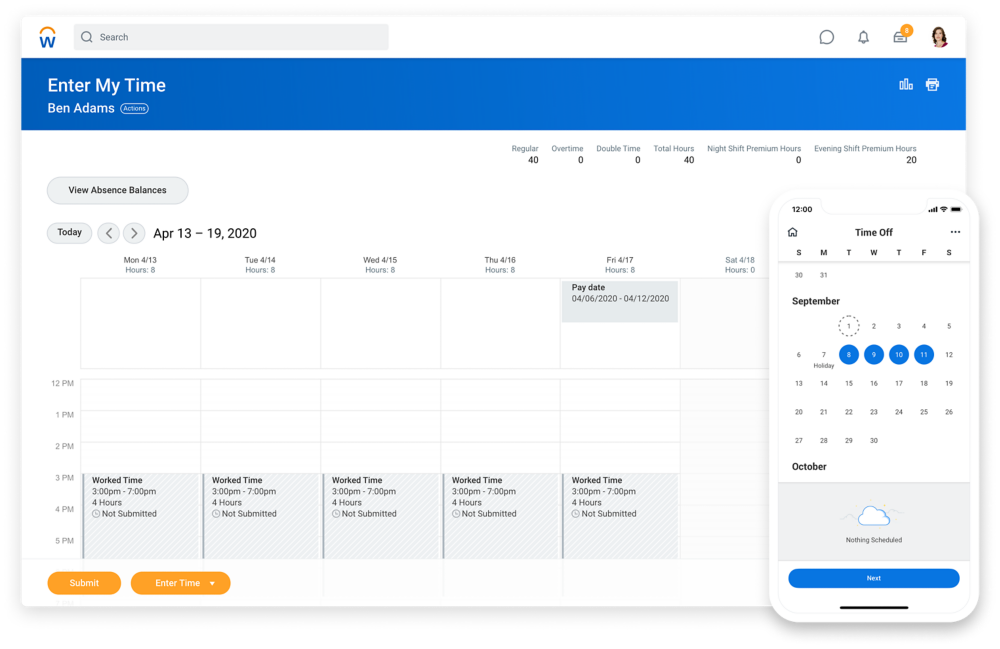This screenshot has width=1000, height=649.
Task: Click the Workday logo home icon
Action: [x=47, y=37]
